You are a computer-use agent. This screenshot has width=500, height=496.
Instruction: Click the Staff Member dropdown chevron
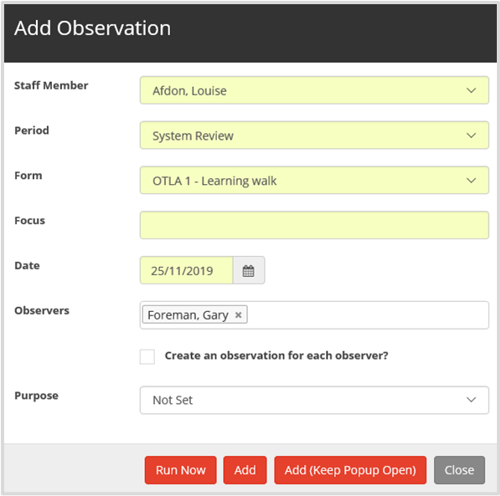[x=471, y=90]
